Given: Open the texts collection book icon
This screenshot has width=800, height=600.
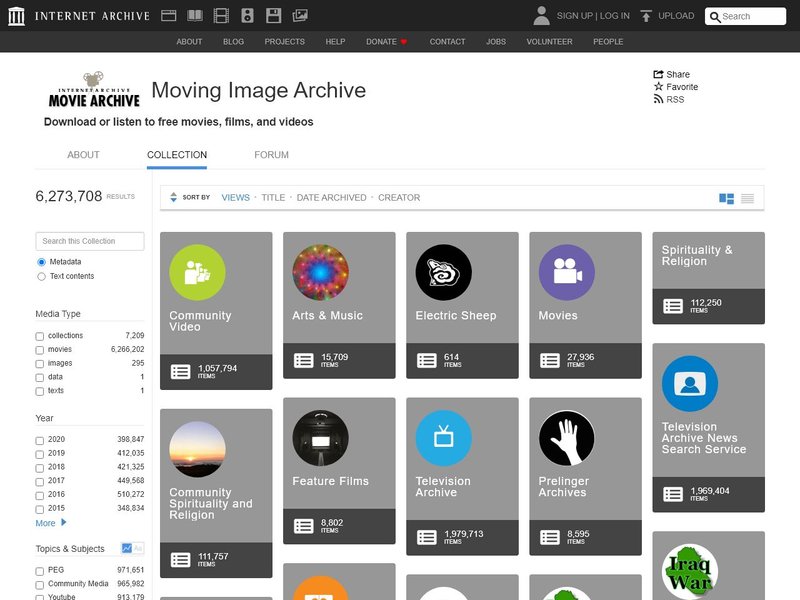Looking at the screenshot, I should [196, 15].
